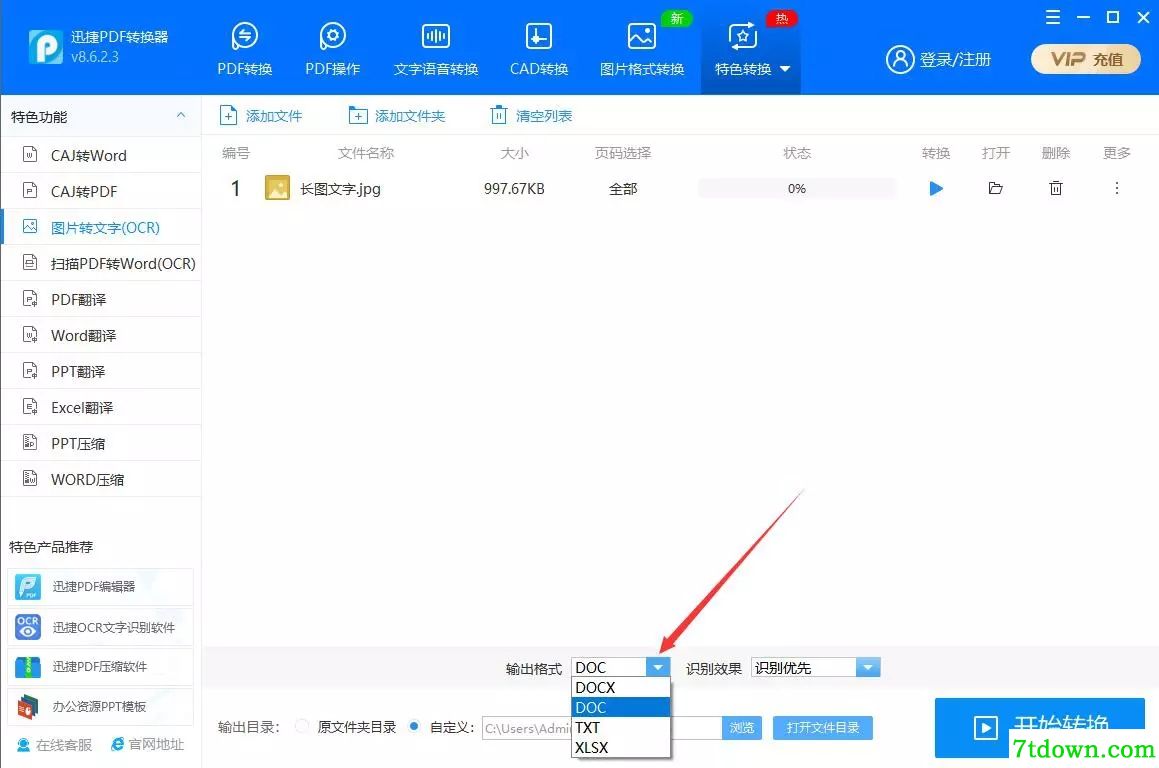Open the CAD转换 tab
This screenshot has width=1159, height=768.
pyautogui.click(x=539, y=50)
